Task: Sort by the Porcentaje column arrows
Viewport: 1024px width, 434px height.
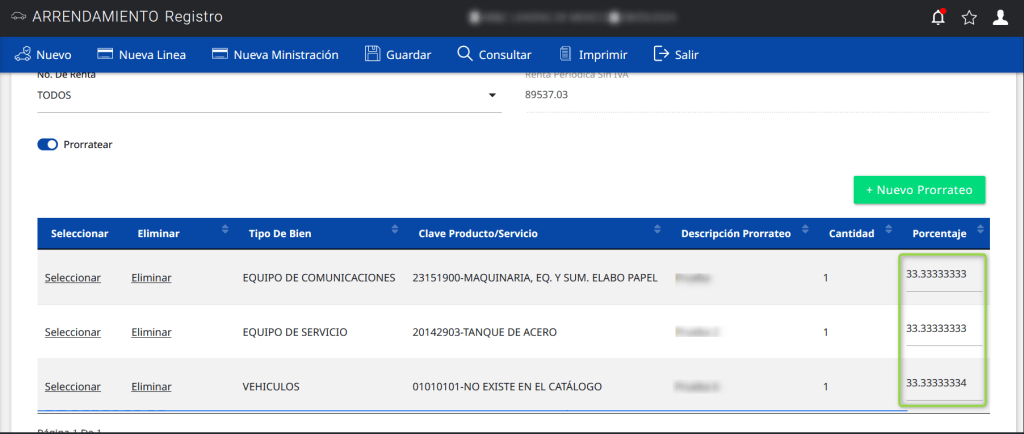Action: click(978, 233)
